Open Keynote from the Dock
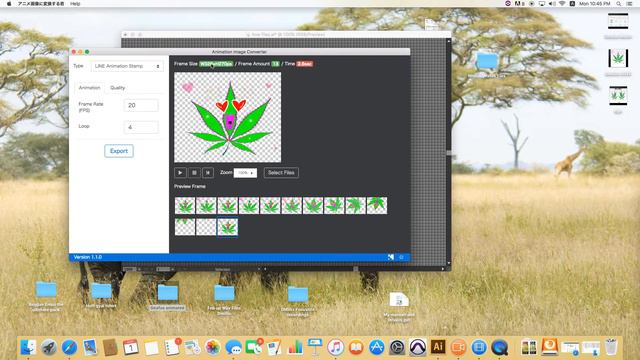This screenshot has width=640, height=360. (x=315, y=347)
